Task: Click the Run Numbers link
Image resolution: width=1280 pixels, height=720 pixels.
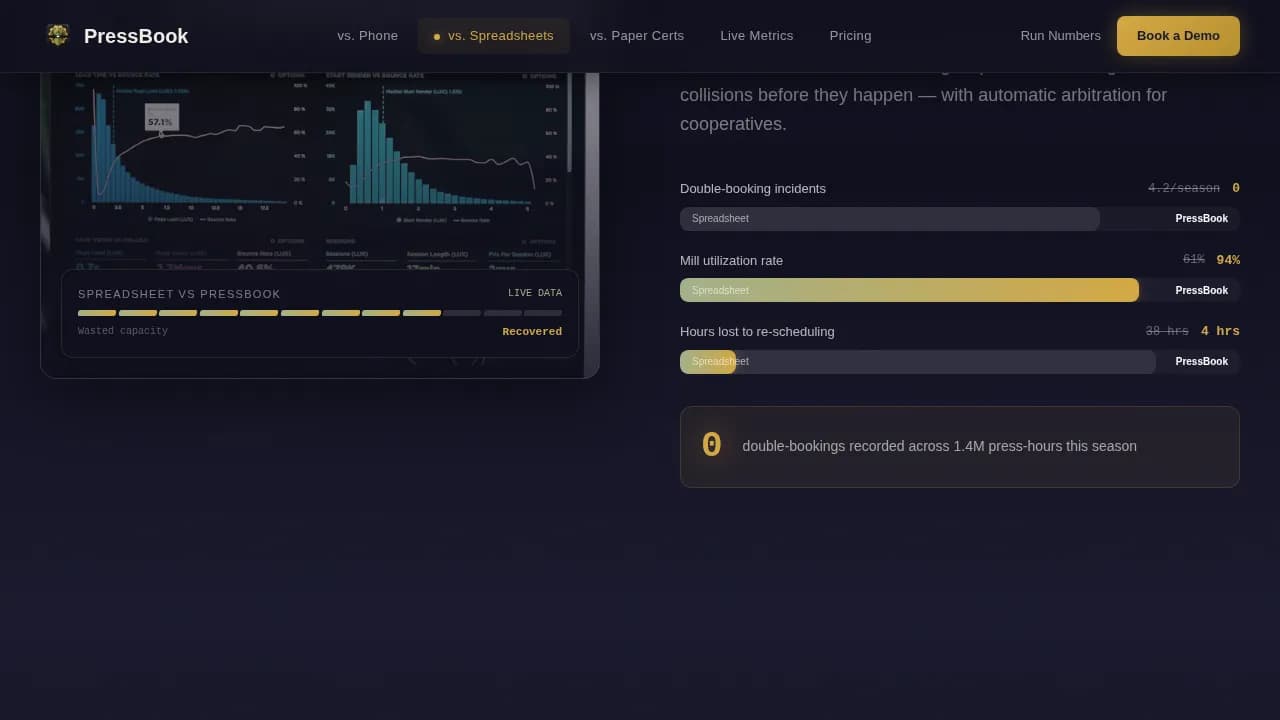Action: point(1061,36)
